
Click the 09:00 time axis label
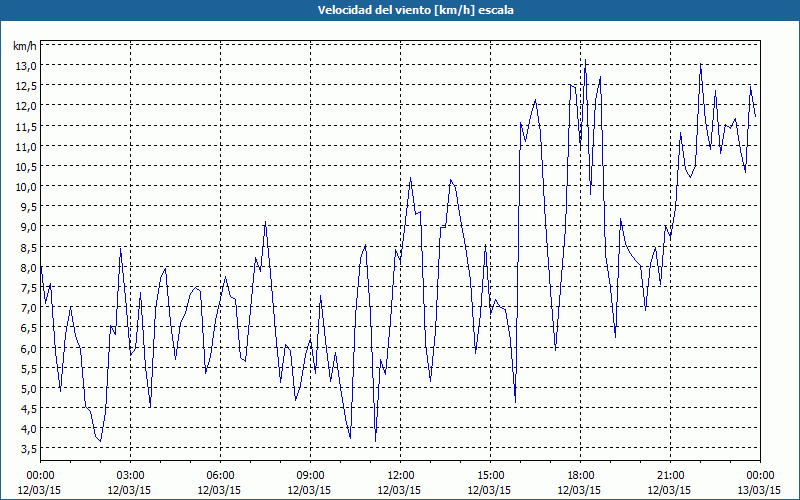[x=310, y=476]
